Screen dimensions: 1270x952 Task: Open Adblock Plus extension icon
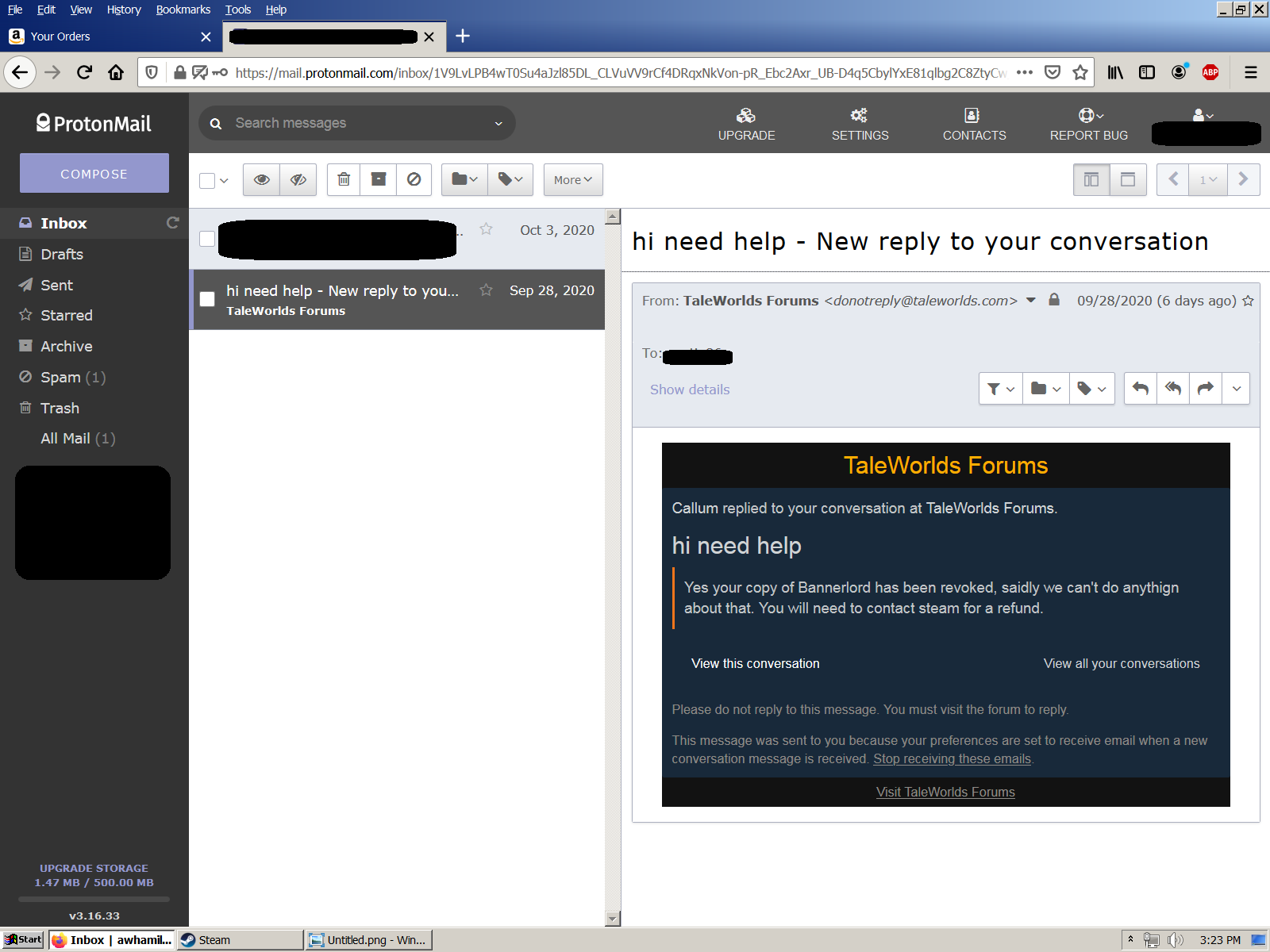point(1210,72)
